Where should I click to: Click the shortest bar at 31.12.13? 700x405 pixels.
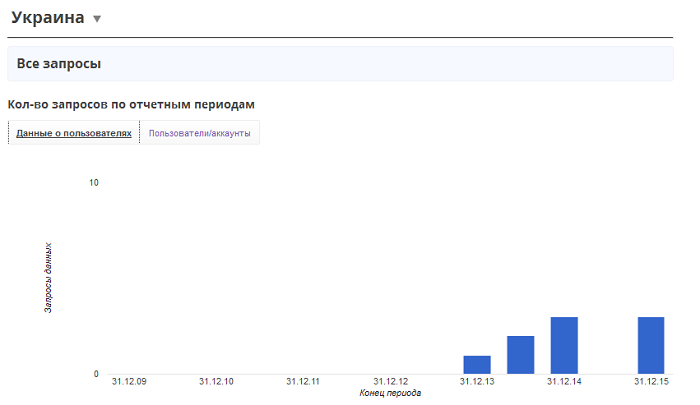point(477,364)
